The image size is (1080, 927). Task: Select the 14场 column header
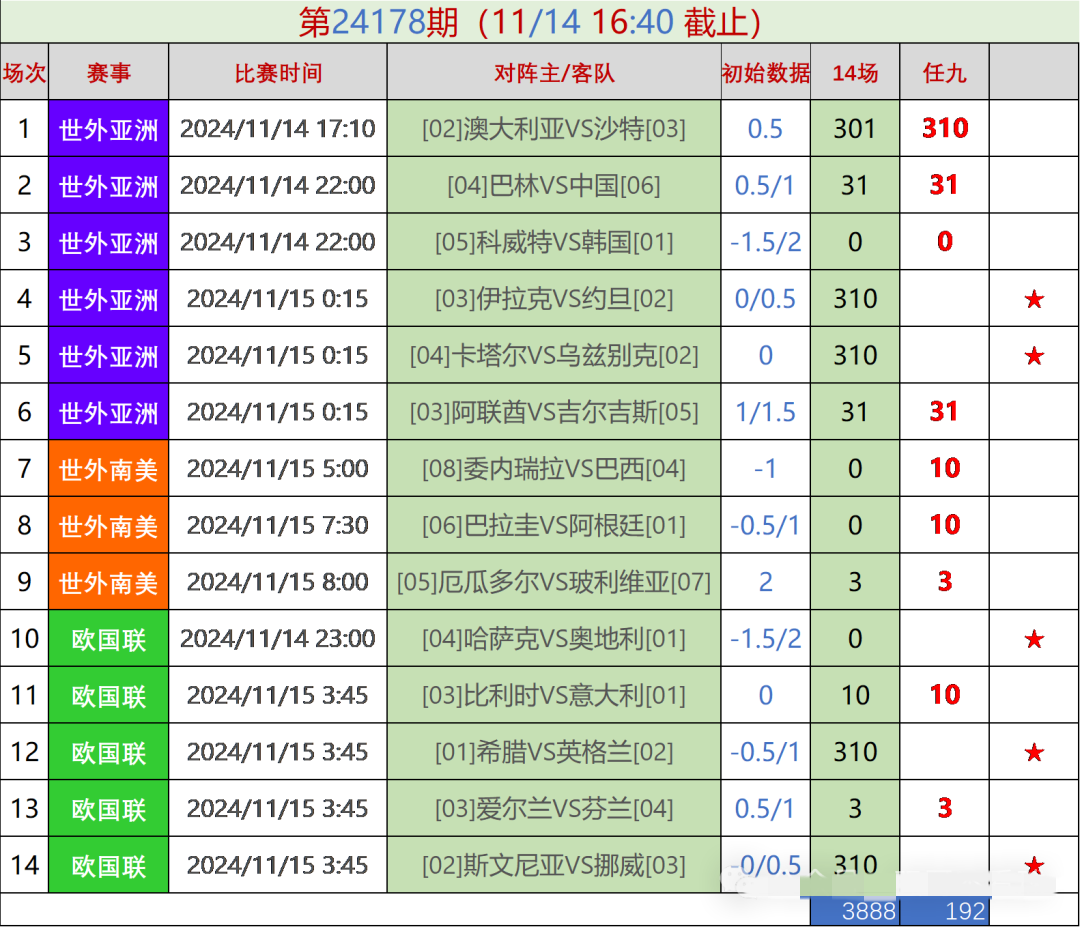pos(855,71)
